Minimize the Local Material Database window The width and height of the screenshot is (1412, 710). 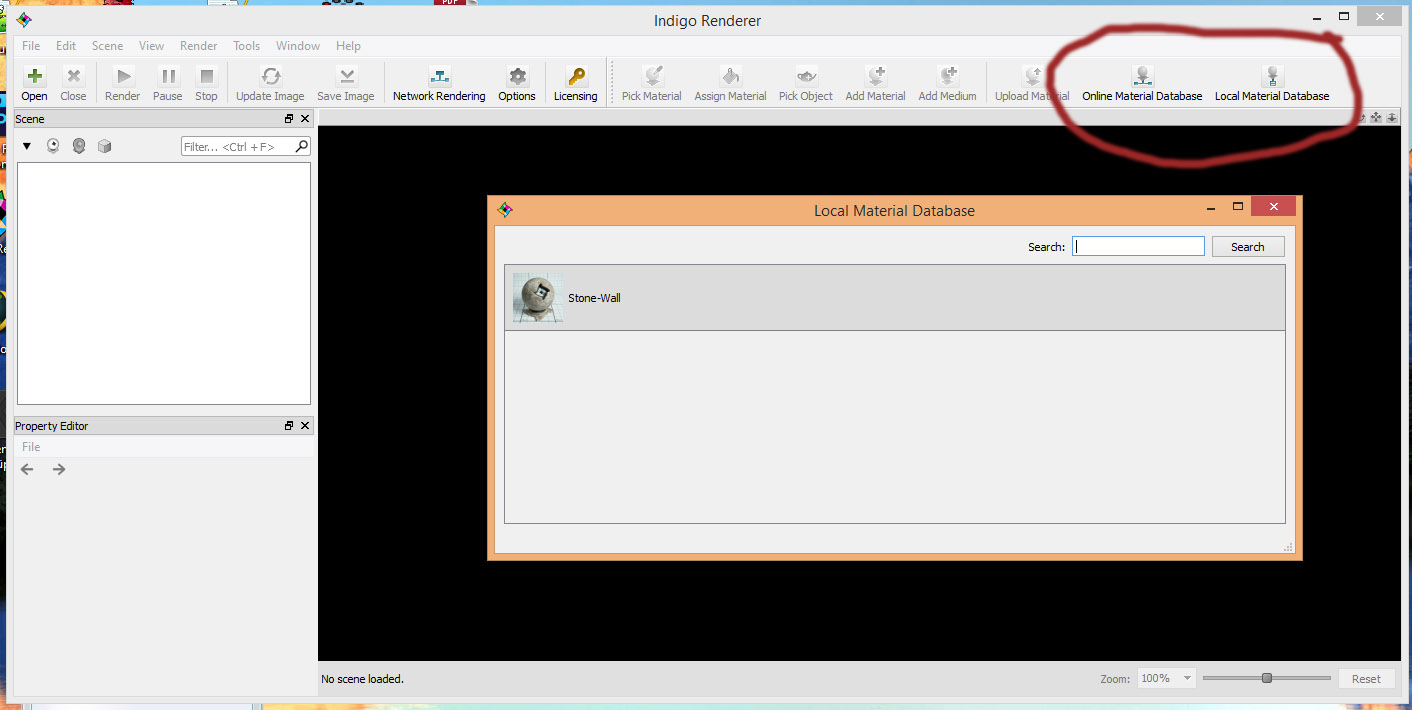(1211, 208)
